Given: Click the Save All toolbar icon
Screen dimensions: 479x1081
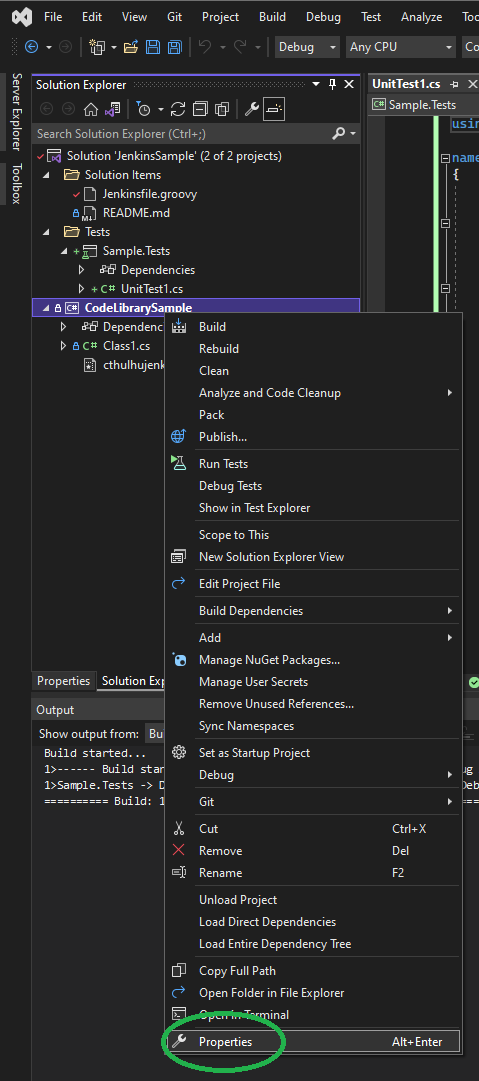Looking at the screenshot, I should (x=174, y=47).
